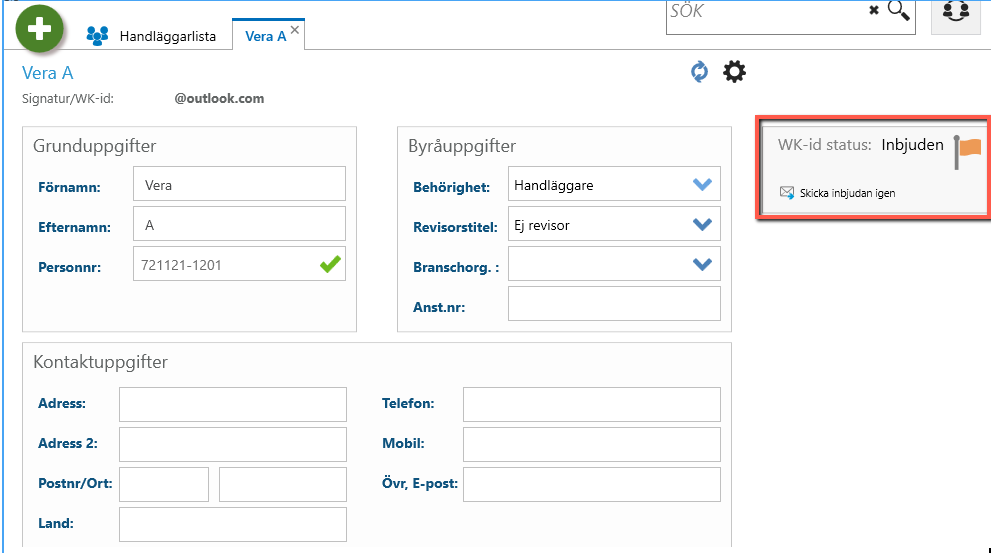This screenshot has width=991, height=553.
Task: Click the Kontaktuppgifter section heading
Action: 100,362
